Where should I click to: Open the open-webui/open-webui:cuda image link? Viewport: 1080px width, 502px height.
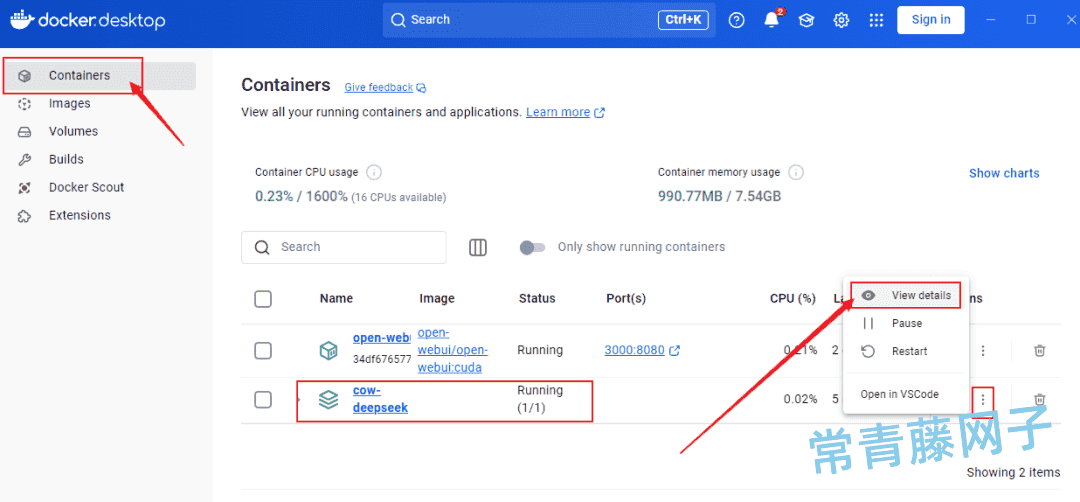(x=453, y=351)
